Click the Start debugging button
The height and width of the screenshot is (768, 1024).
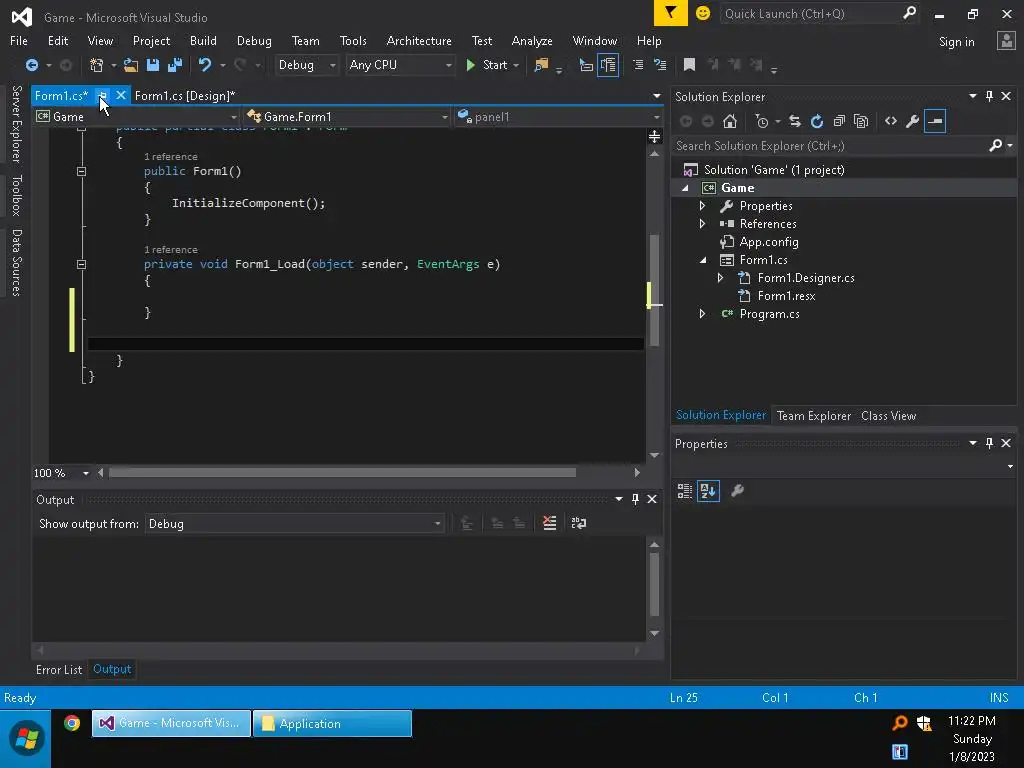pos(488,65)
